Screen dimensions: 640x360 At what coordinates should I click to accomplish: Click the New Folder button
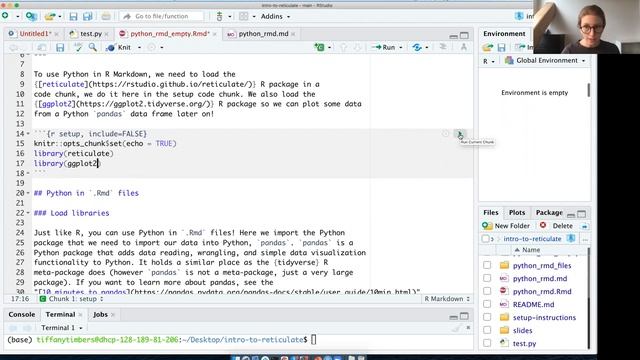[x=506, y=226]
